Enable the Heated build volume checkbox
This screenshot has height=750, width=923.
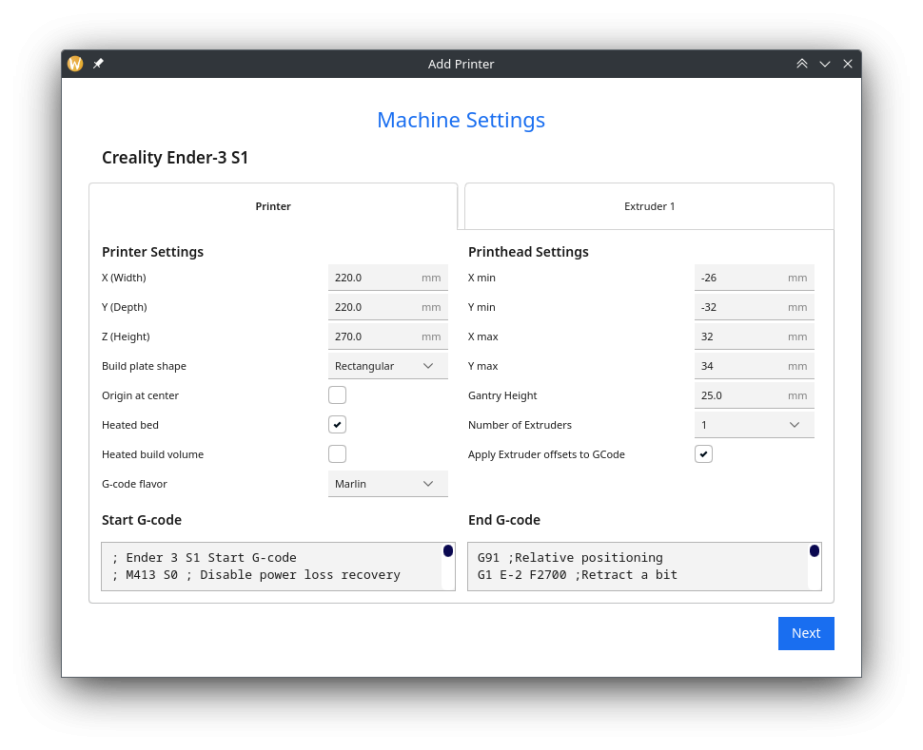click(337, 454)
